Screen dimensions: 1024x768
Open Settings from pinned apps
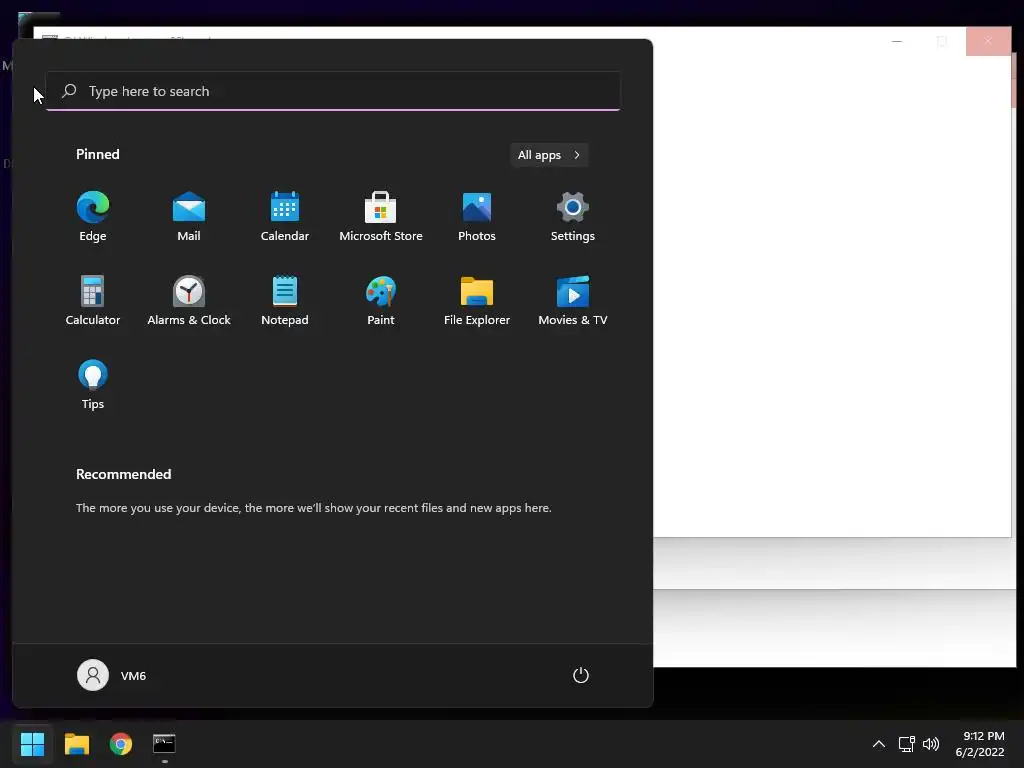coord(573,216)
